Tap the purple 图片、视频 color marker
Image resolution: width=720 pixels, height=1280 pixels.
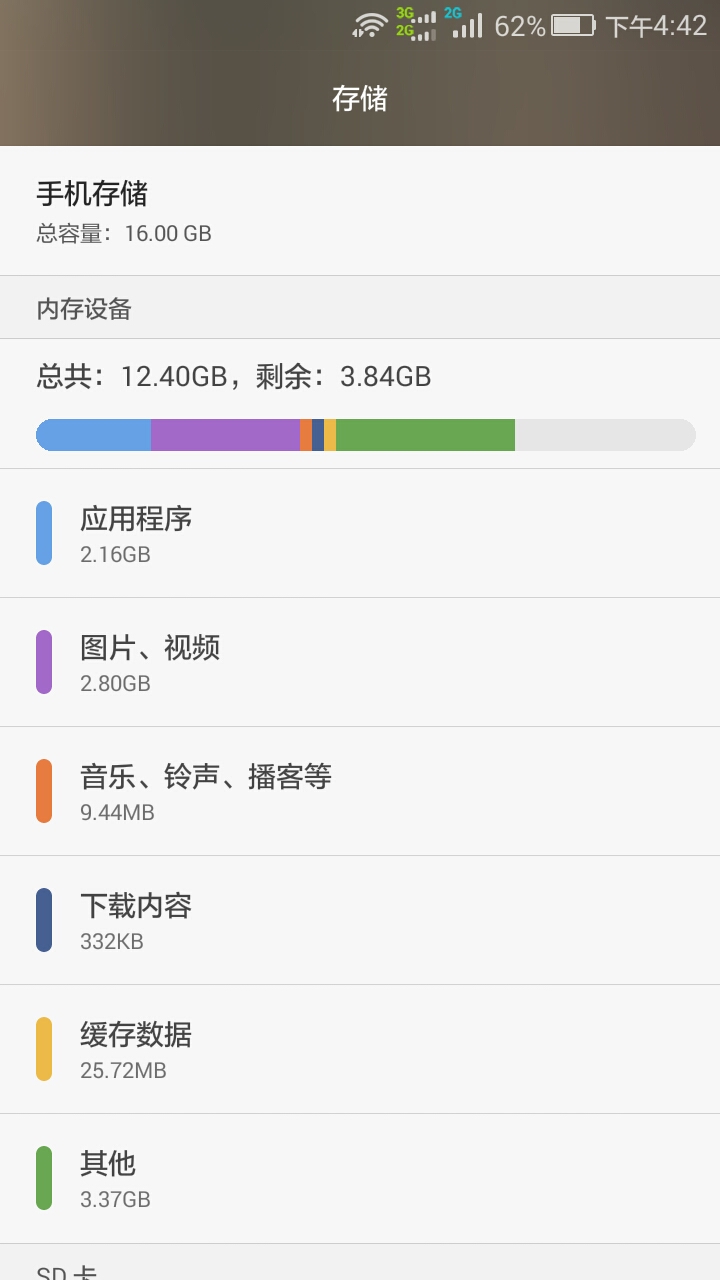44,662
